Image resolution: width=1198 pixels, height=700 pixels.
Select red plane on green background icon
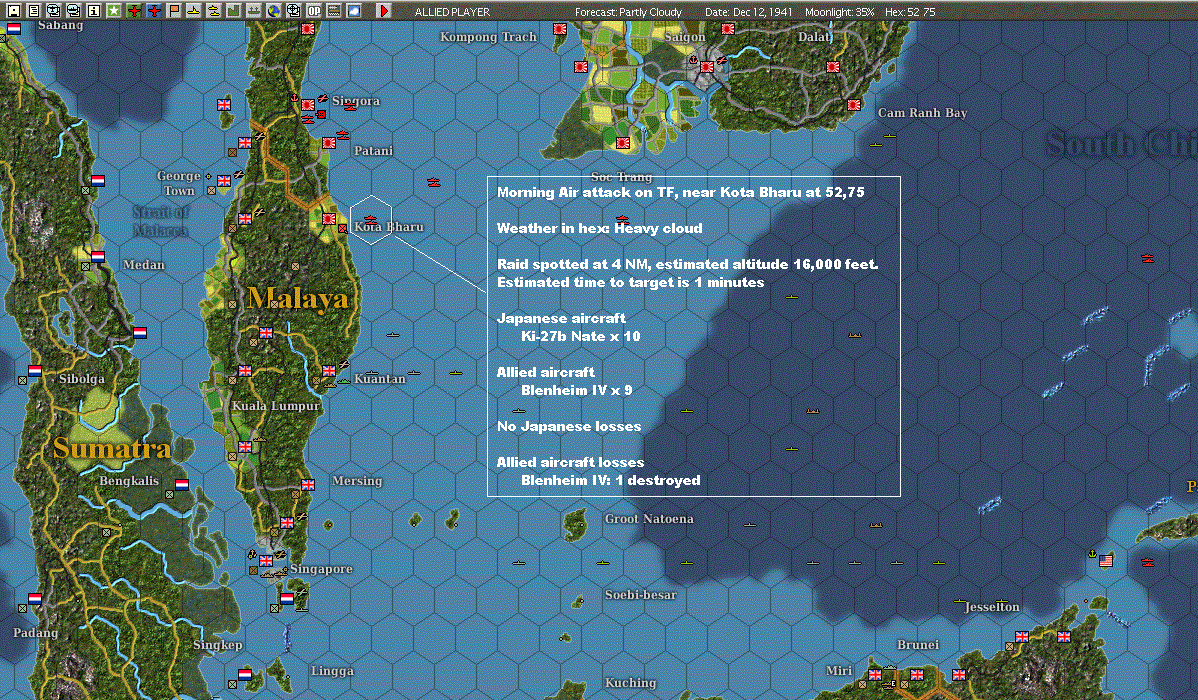pos(134,11)
